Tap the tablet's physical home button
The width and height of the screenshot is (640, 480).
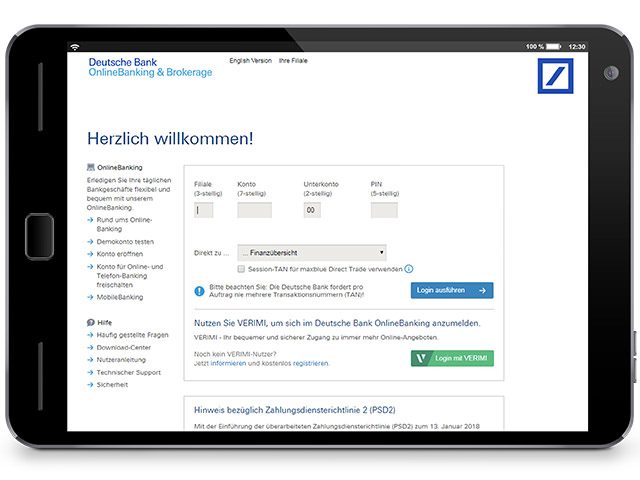tap(39, 236)
